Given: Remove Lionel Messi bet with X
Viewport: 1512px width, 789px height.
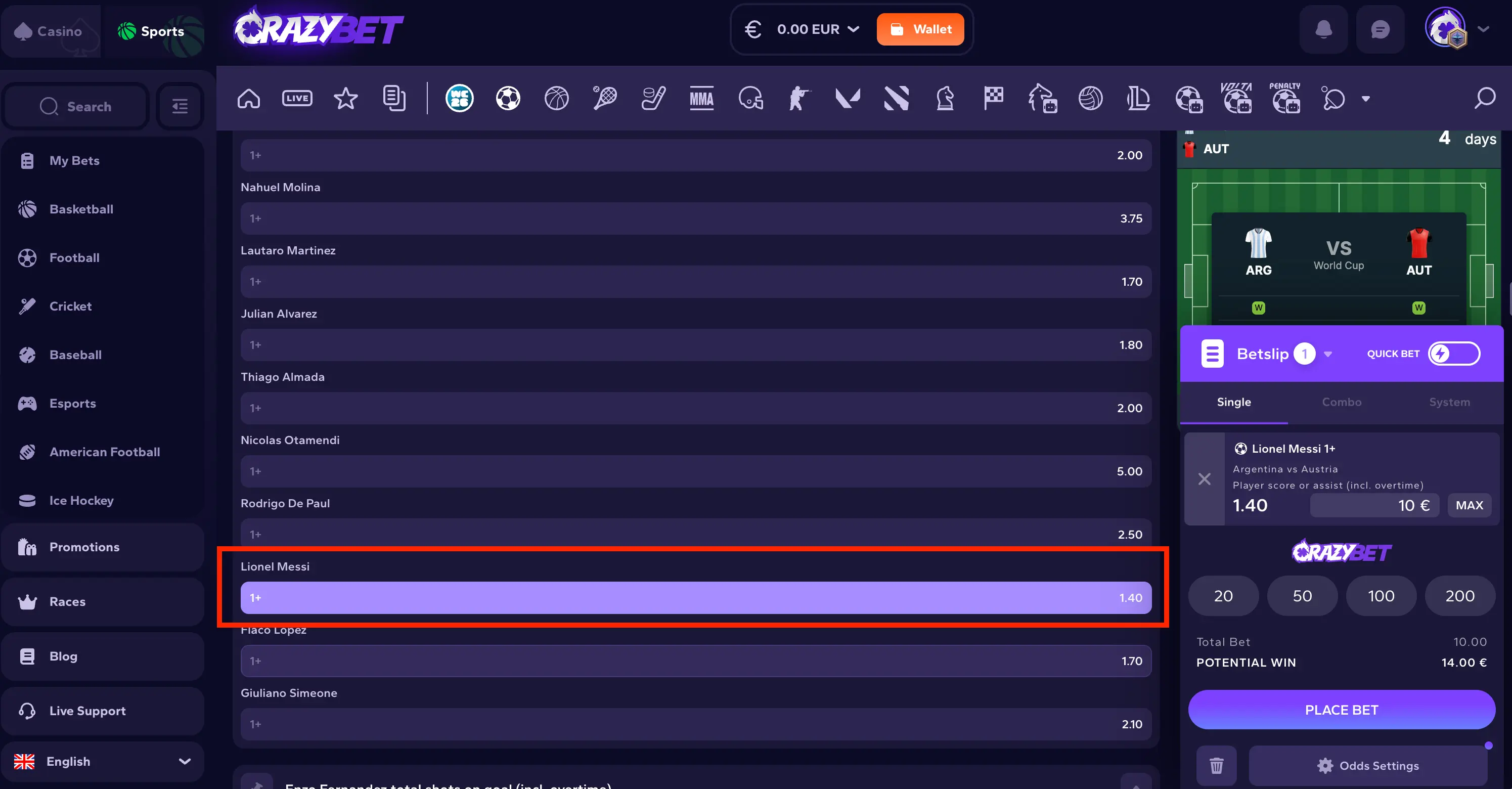Looking at the screenshot, I should click(x=1205, y=479).
